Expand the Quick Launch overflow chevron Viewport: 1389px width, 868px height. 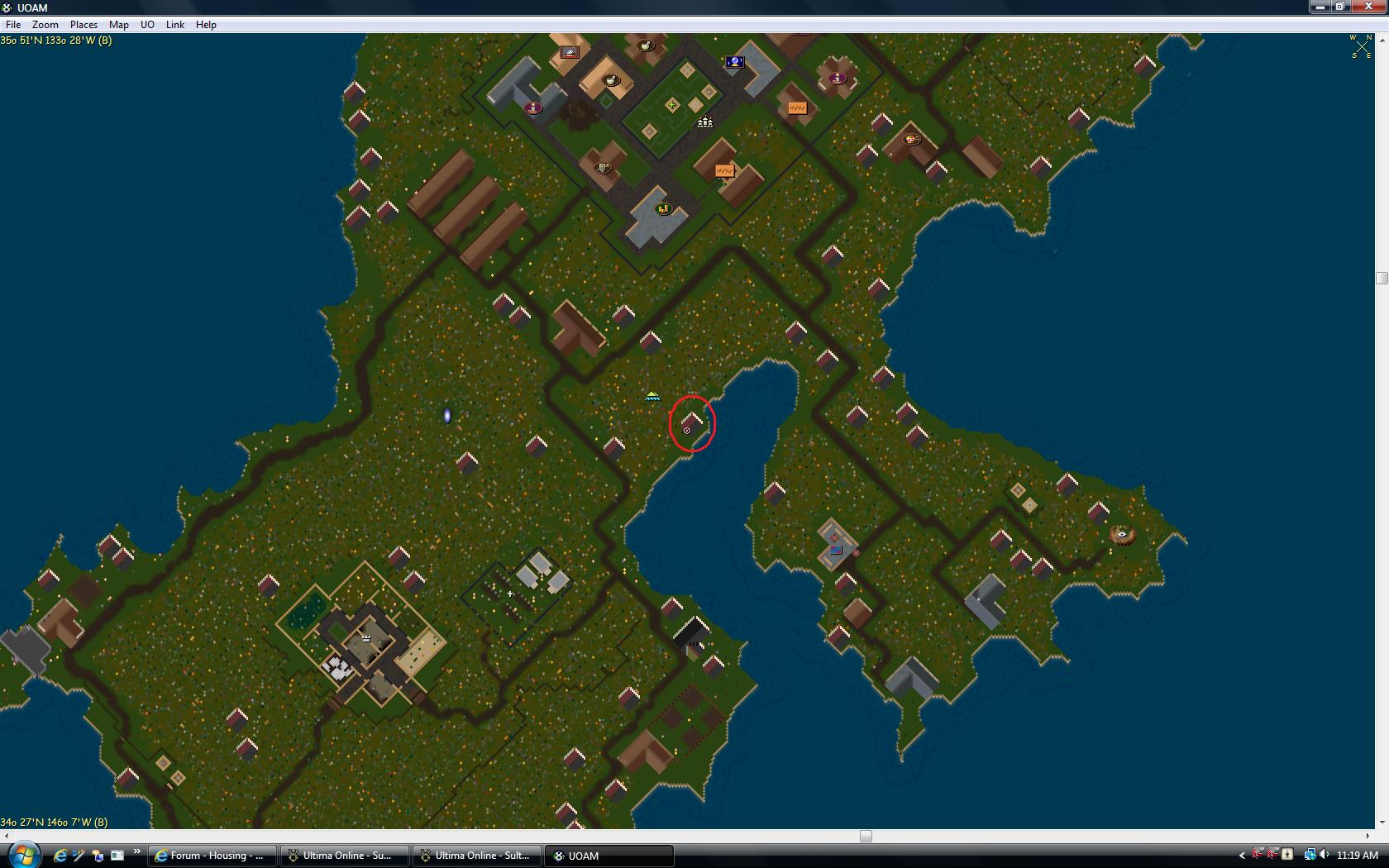[136, 852]
